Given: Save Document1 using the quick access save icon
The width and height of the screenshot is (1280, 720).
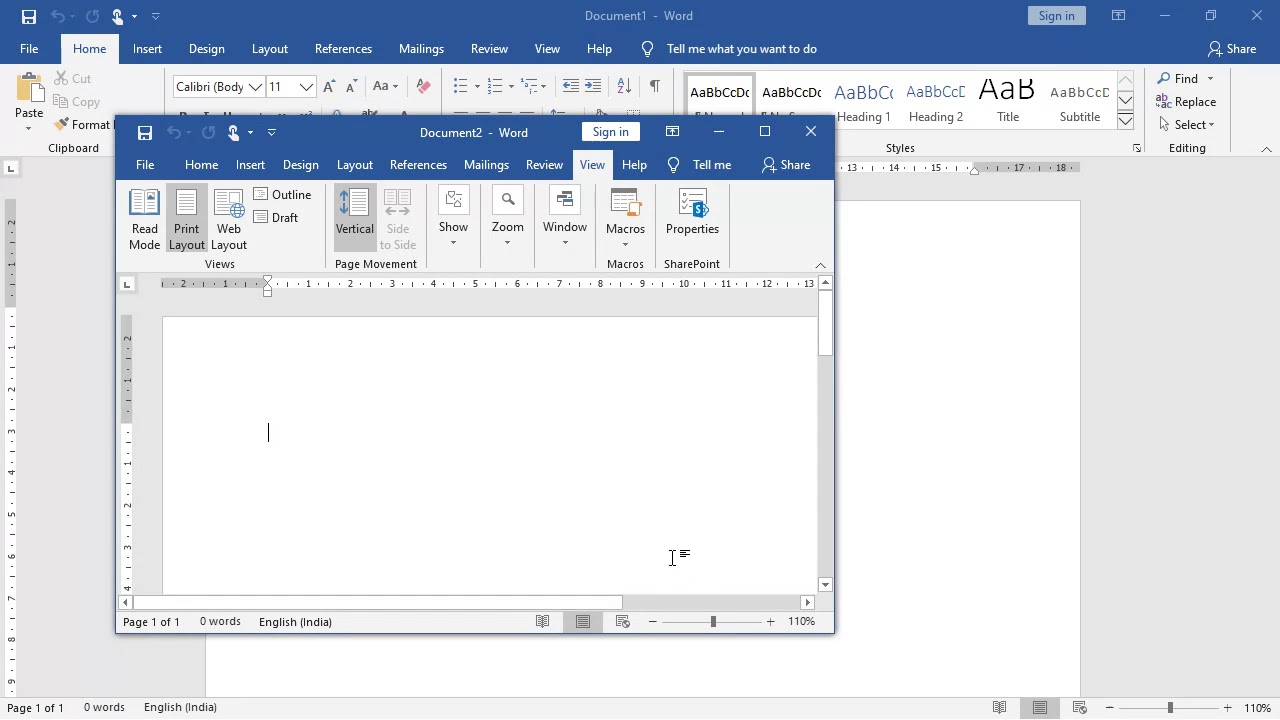Looking at the screenshot, I should pos(29,16).
